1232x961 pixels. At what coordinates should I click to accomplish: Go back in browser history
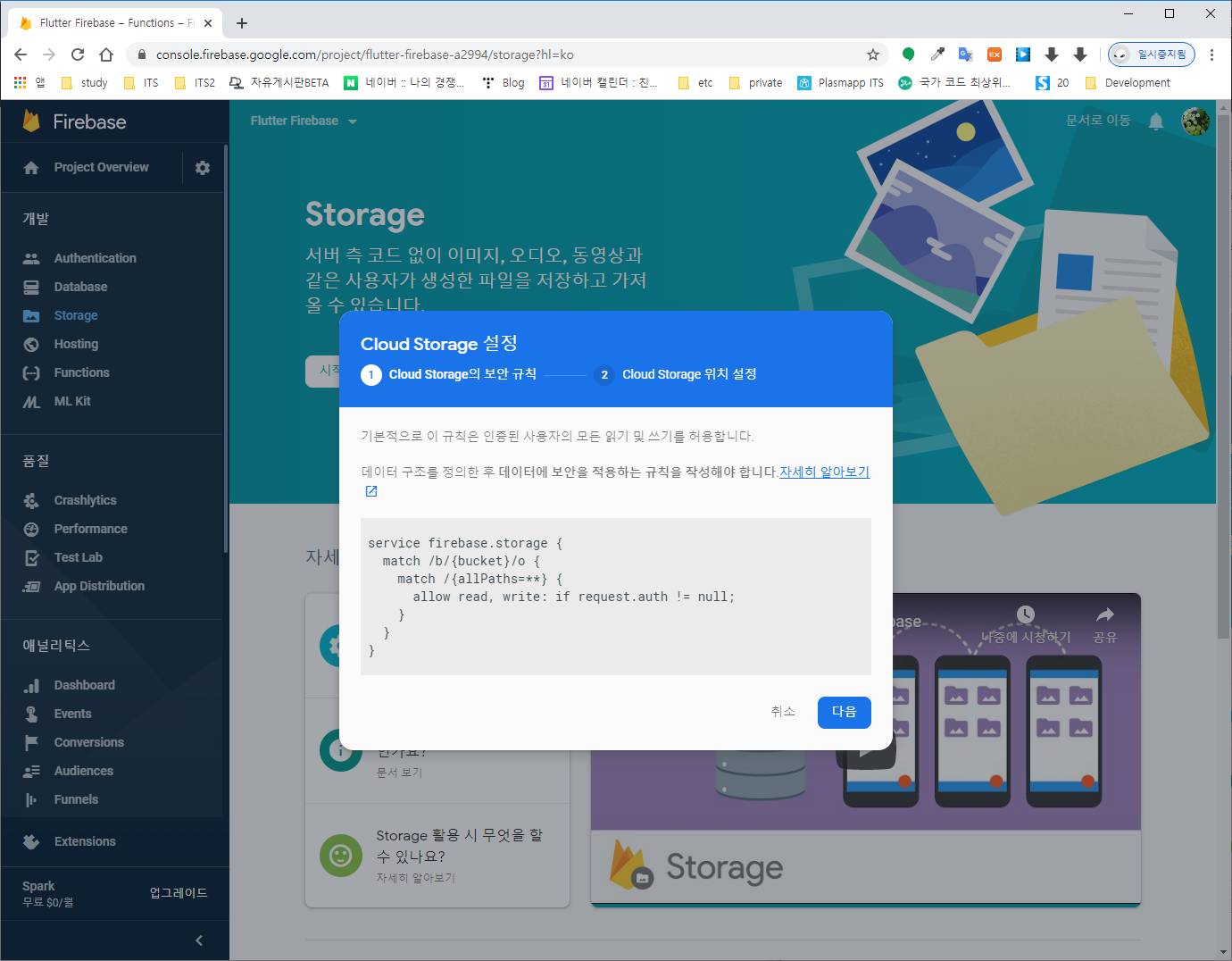[x=21, y=54]
